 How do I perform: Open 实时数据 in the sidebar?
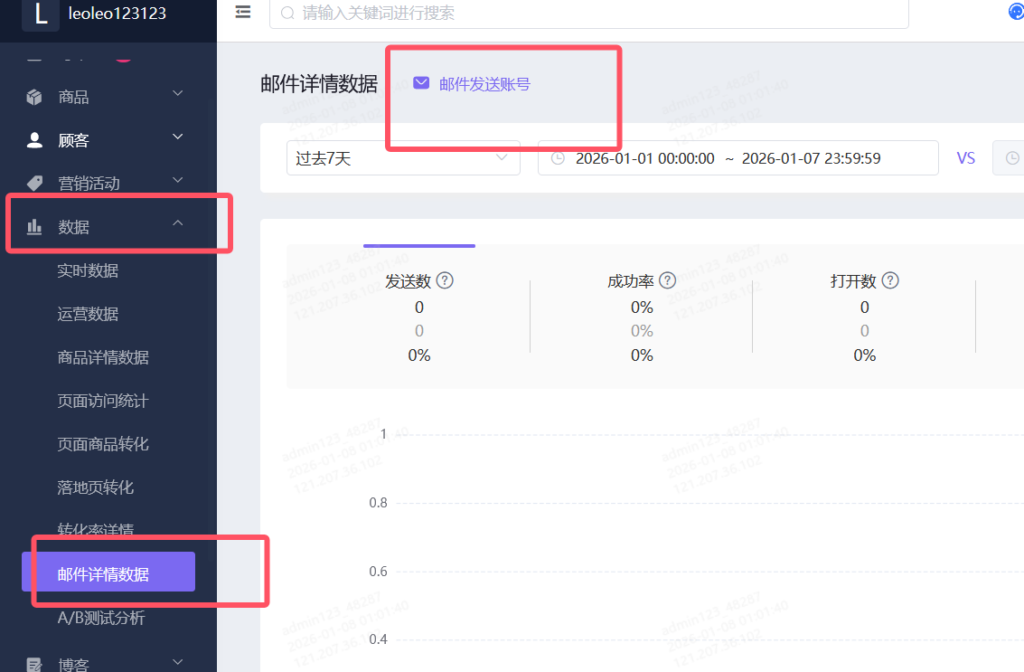pyautogui.click(x=88, y=271)
